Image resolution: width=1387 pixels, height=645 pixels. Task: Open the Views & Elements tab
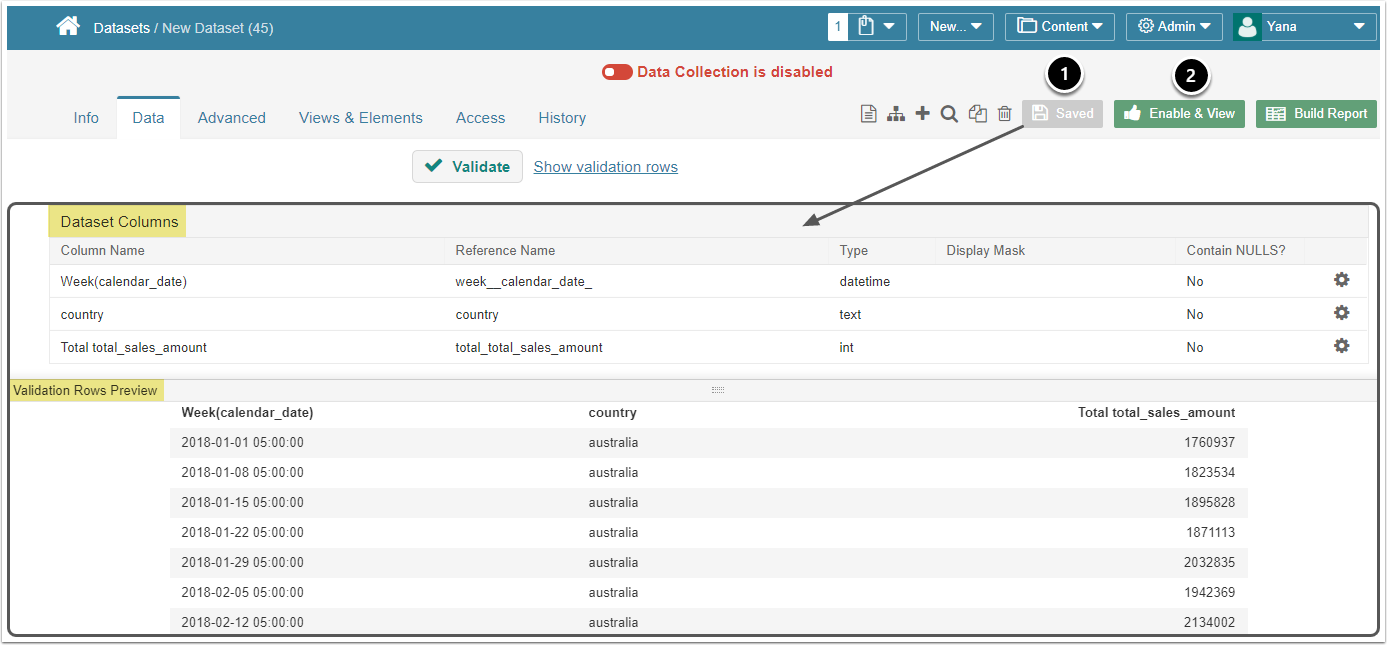[x=360, y=118]
